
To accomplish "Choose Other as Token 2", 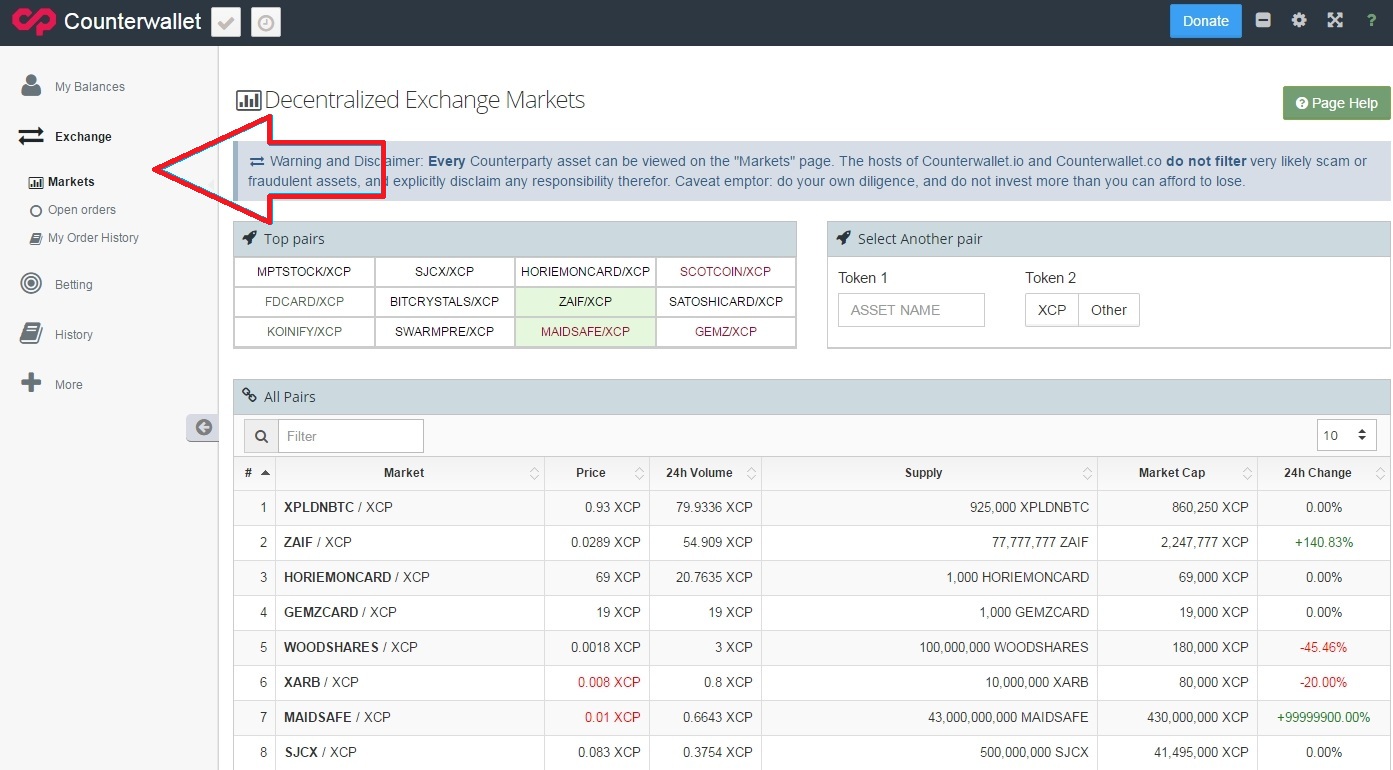I will 1109,310.
